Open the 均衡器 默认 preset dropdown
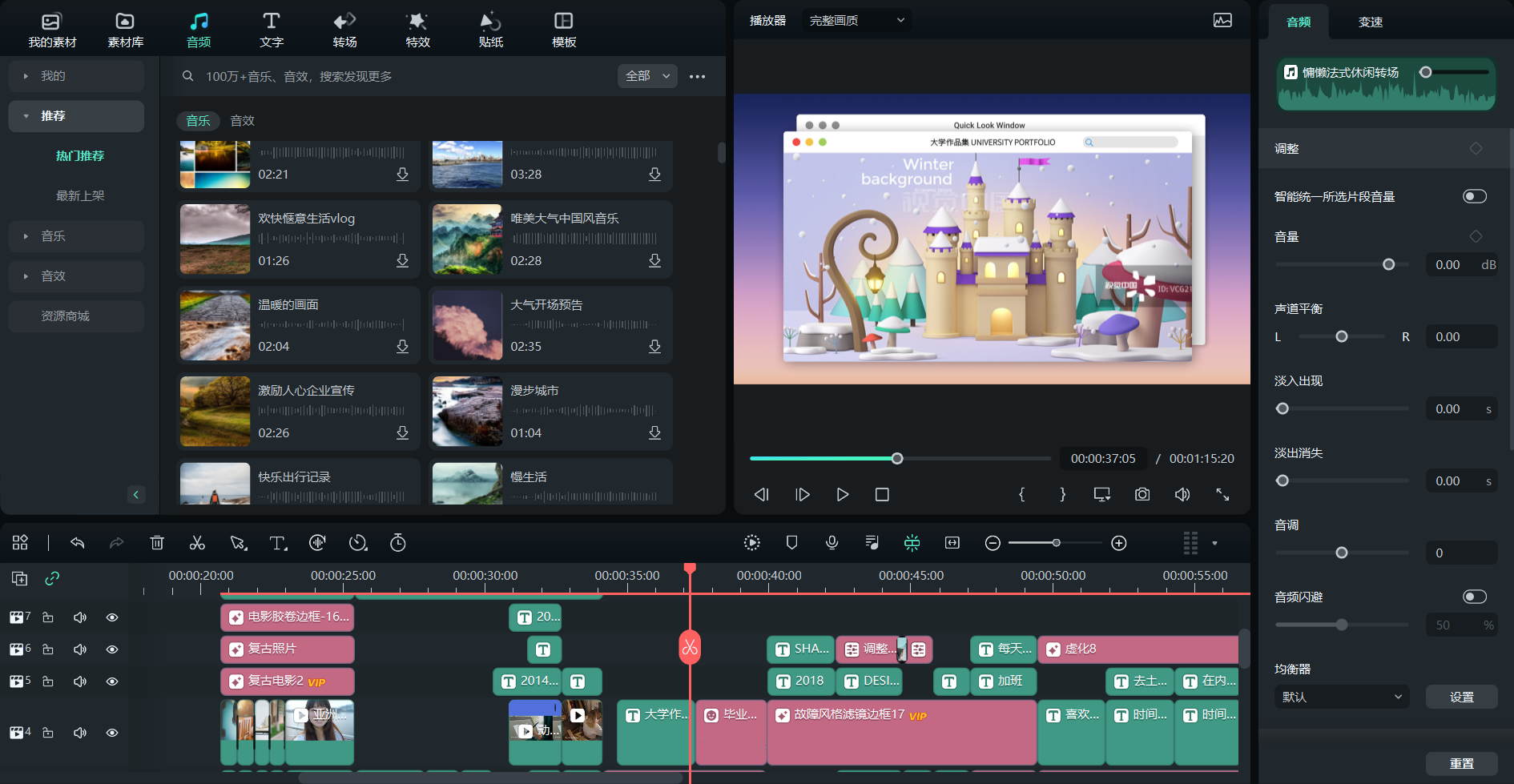Image resolution: width=1514 pixels, height=784 pixels. [x=1341, y=697]
